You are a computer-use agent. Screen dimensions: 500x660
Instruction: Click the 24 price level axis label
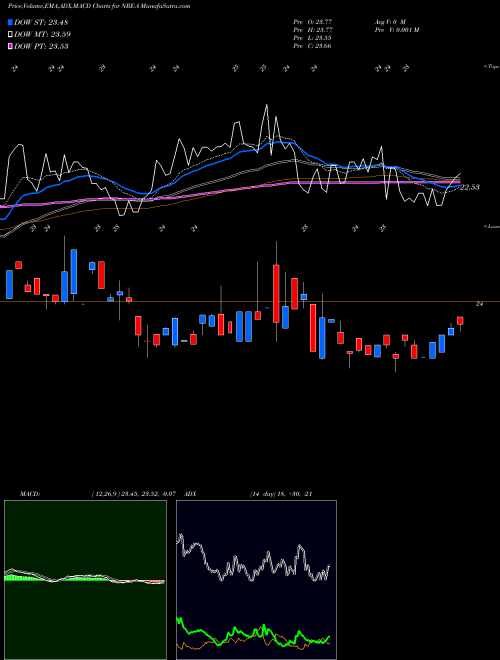tap(479, 304)
